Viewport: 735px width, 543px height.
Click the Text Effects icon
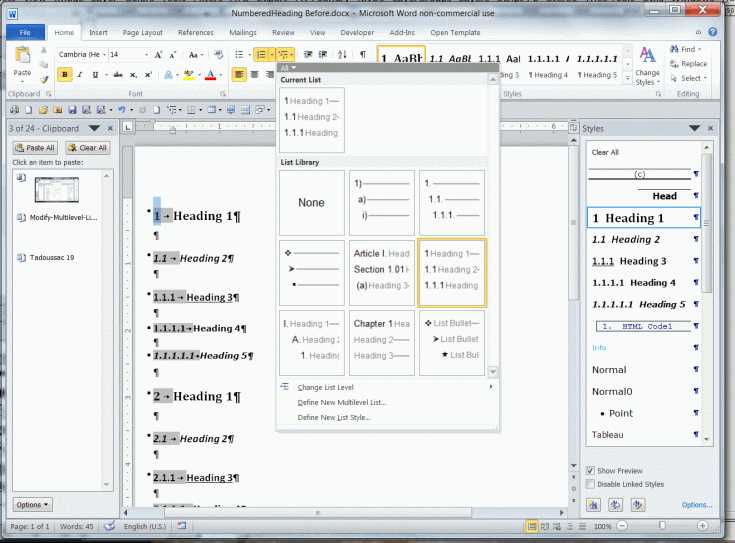[168, 75]
